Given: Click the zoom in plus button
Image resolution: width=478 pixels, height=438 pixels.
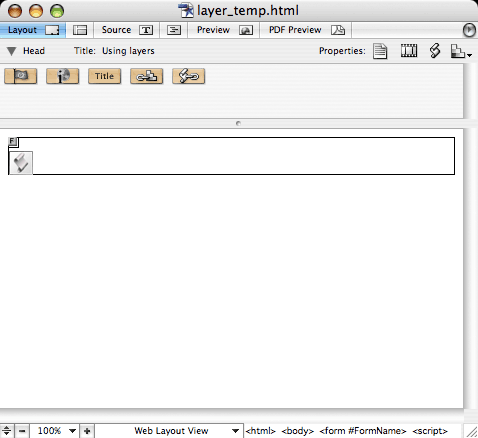Looking at the screenshot, I should 87,431.
